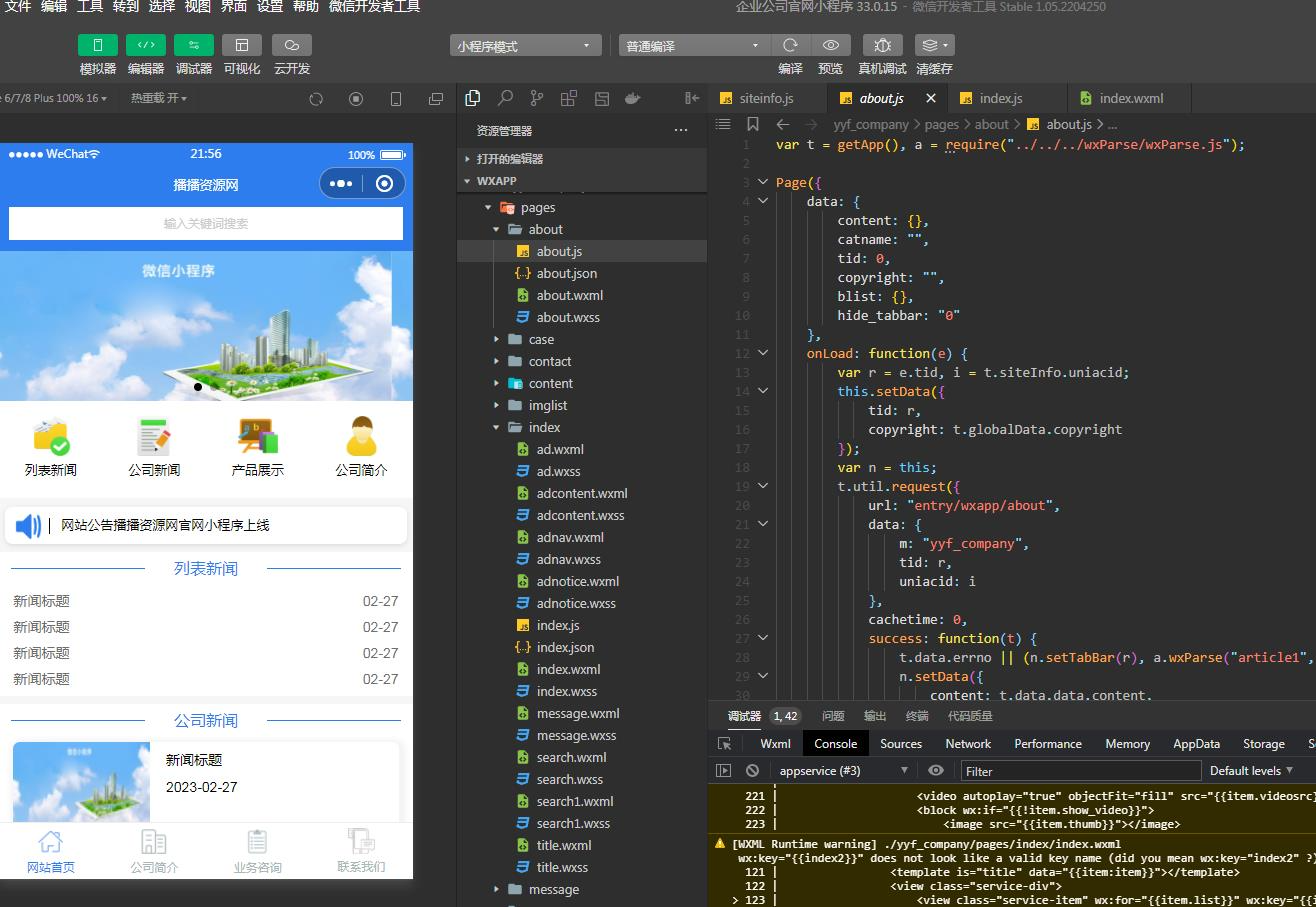Viewport: 1316px width, 907px height.
Task: Open the search magnifier icon in sidebar
Action: click(505, 98)
